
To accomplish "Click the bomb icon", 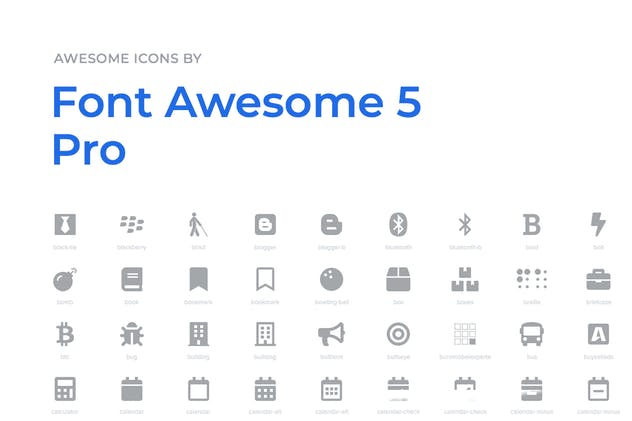I will click(65, 279).
